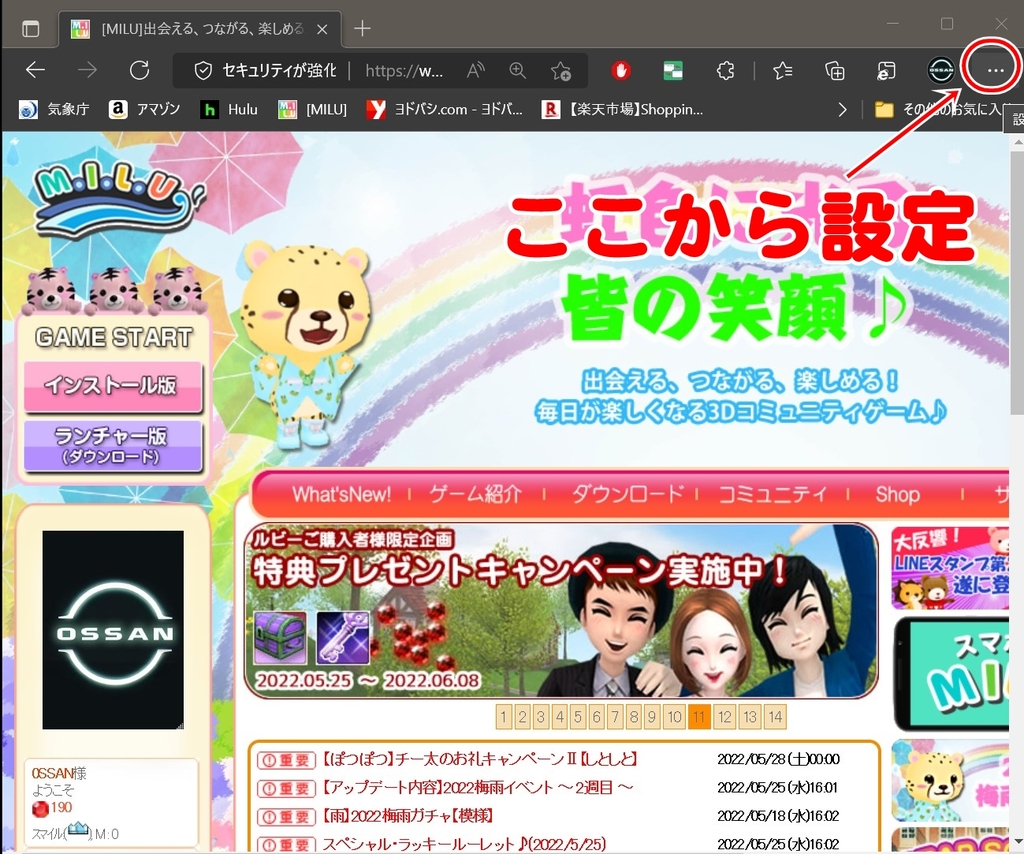Refresh the current page

[x=140, y=70]
